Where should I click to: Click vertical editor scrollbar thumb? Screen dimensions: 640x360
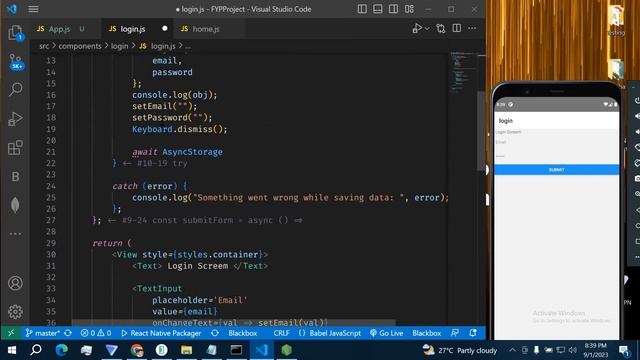(481, 130)
